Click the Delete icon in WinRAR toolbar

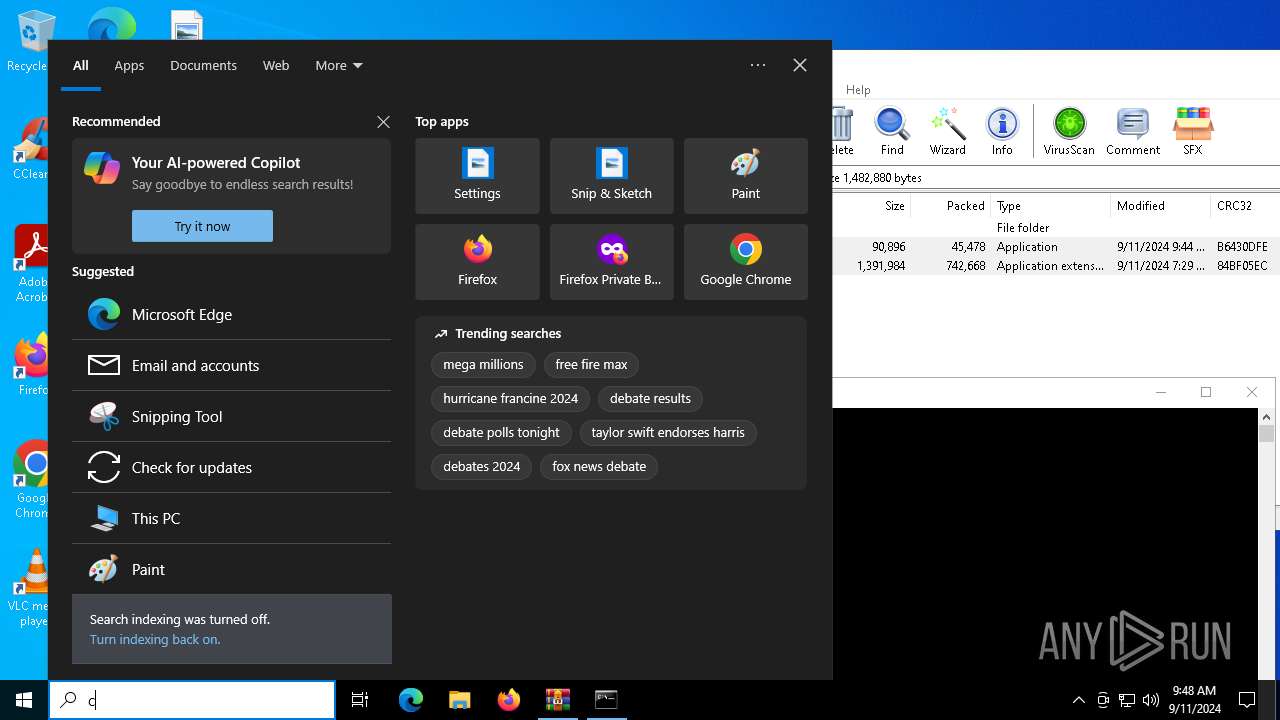(x=842, y=132)
